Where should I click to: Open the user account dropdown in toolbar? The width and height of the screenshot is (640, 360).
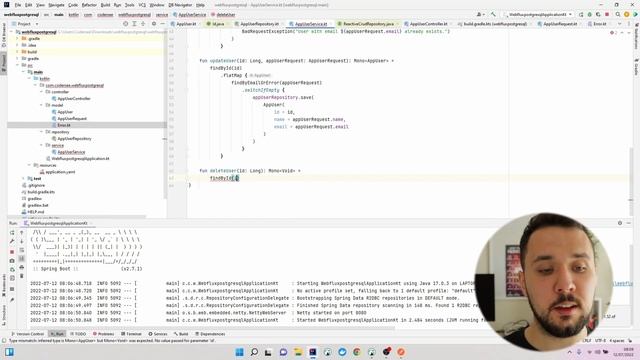481,14
